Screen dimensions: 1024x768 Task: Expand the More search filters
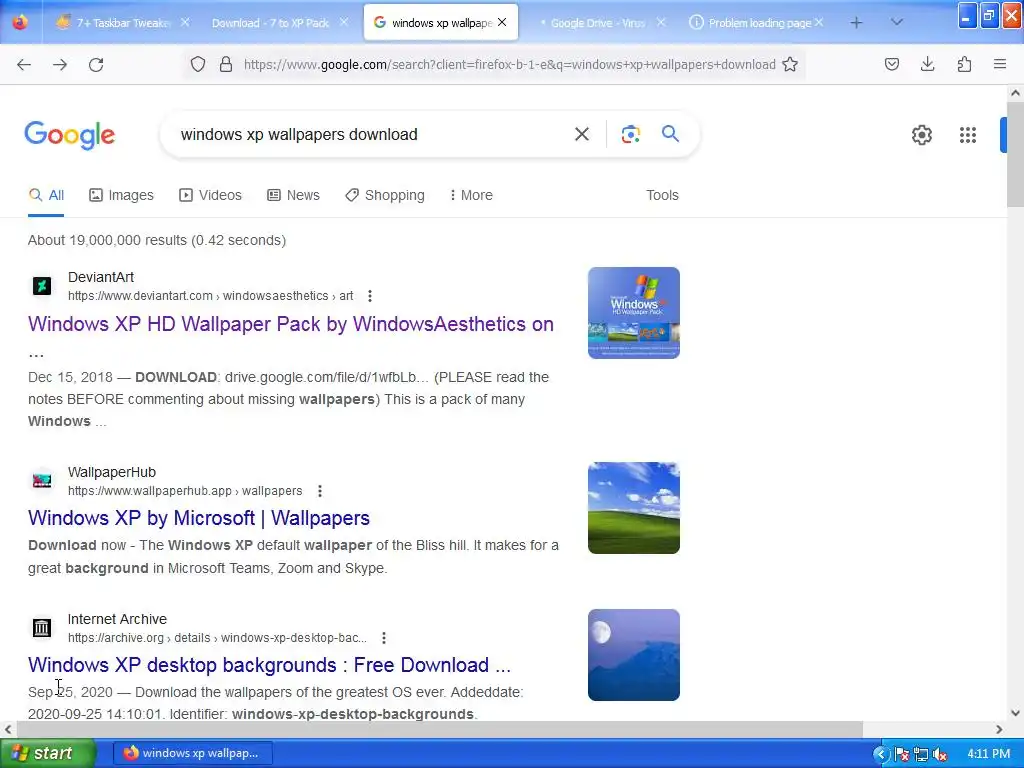(x=471, y=195)
